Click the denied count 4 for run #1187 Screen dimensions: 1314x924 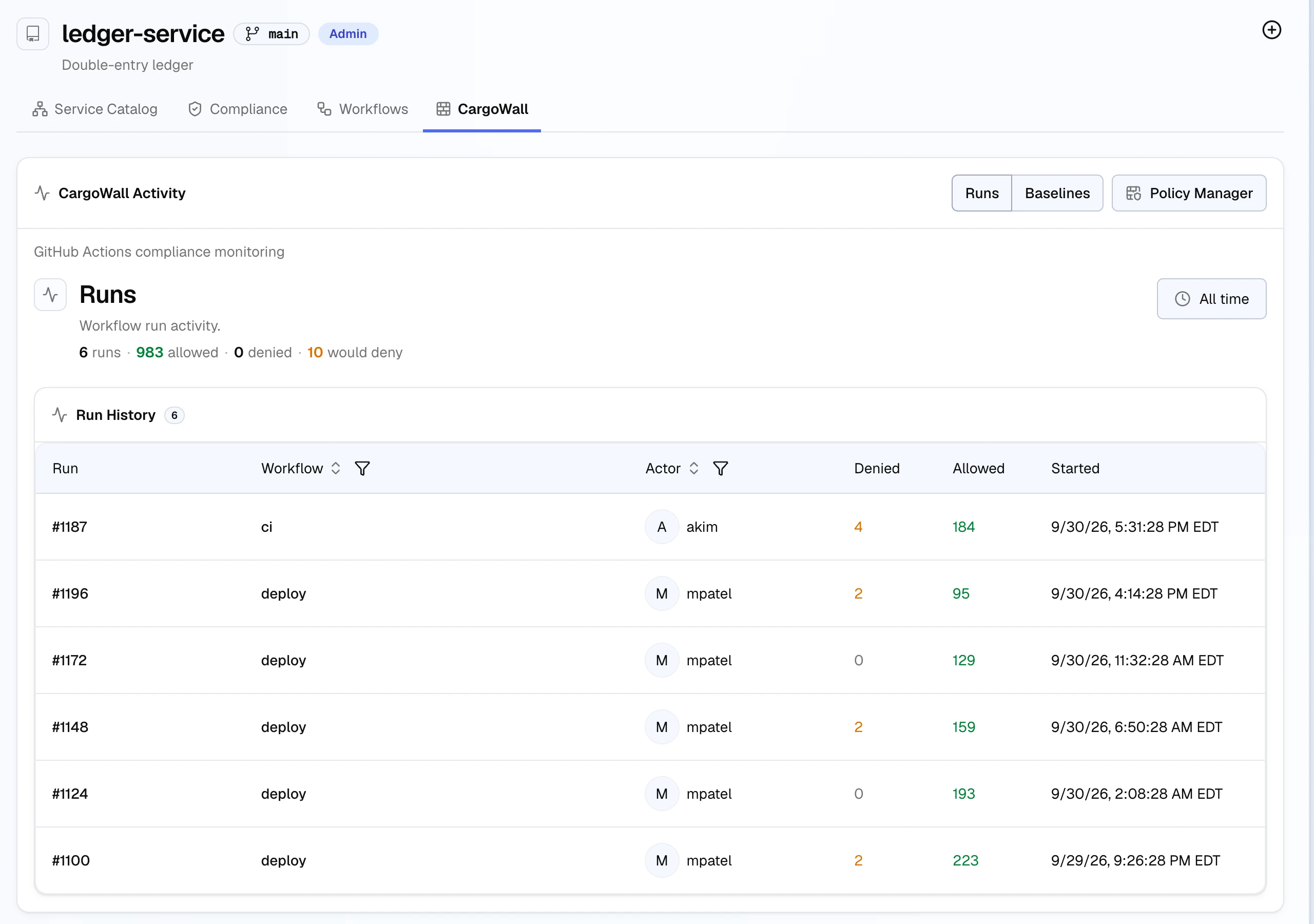point(858,527)
